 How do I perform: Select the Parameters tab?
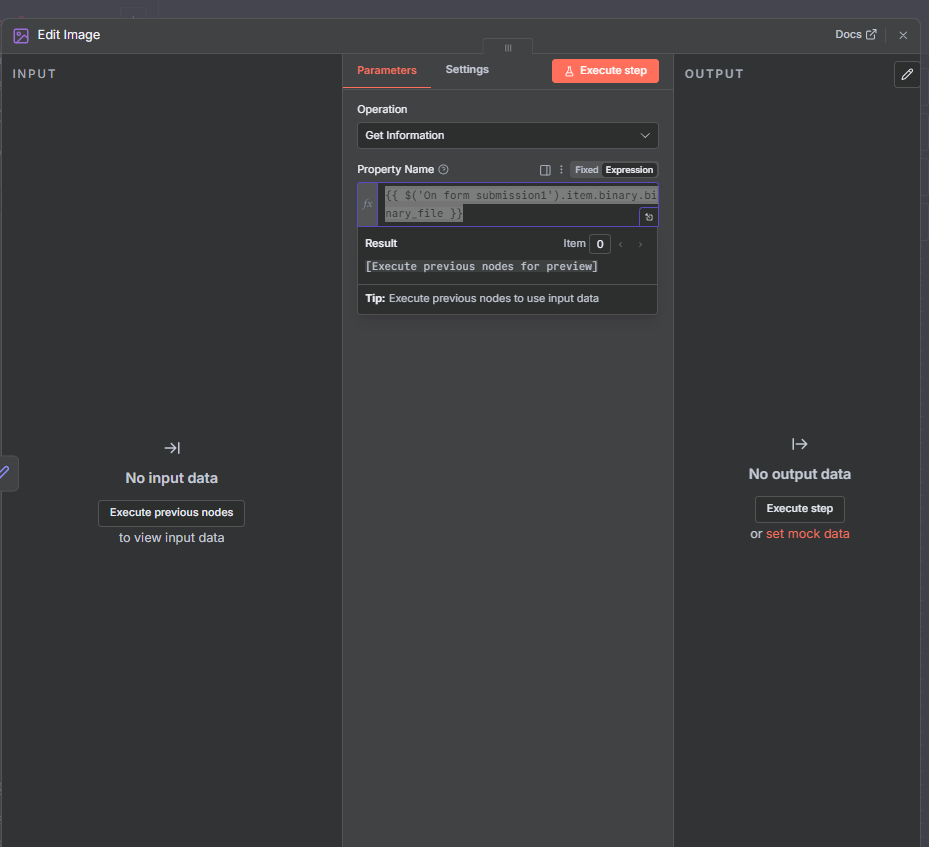click(386, 70)
